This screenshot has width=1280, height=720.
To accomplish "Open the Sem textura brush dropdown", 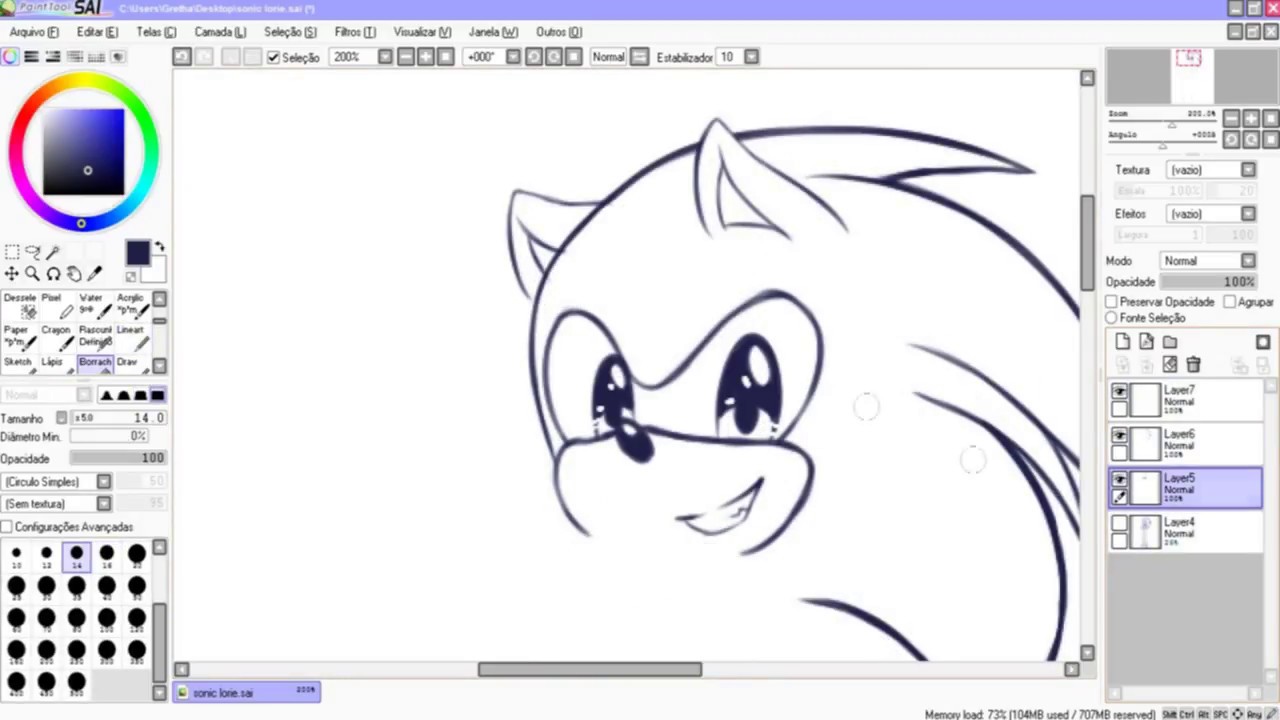I will coord(104,504).
